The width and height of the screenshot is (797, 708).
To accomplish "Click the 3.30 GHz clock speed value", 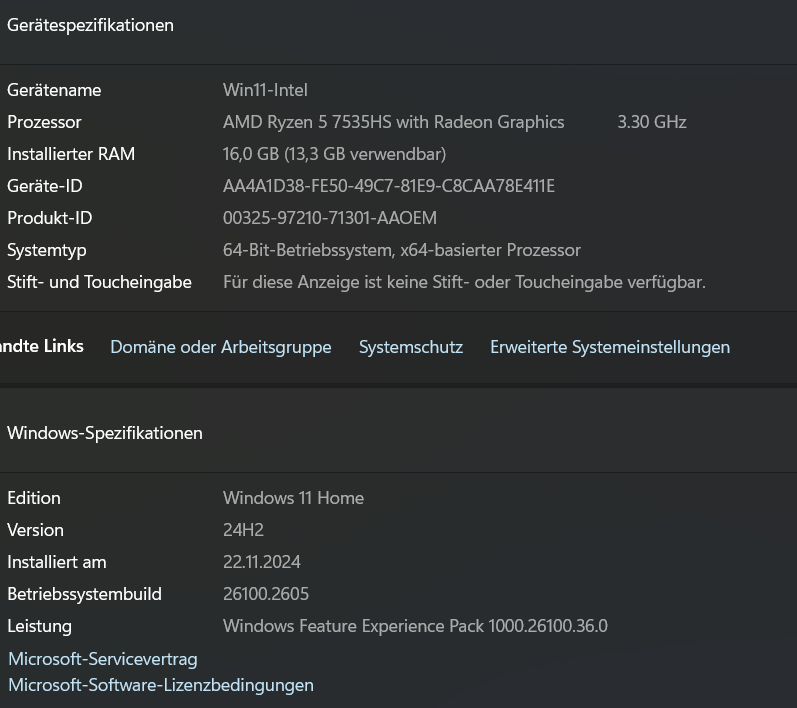I will coord(652,122).
